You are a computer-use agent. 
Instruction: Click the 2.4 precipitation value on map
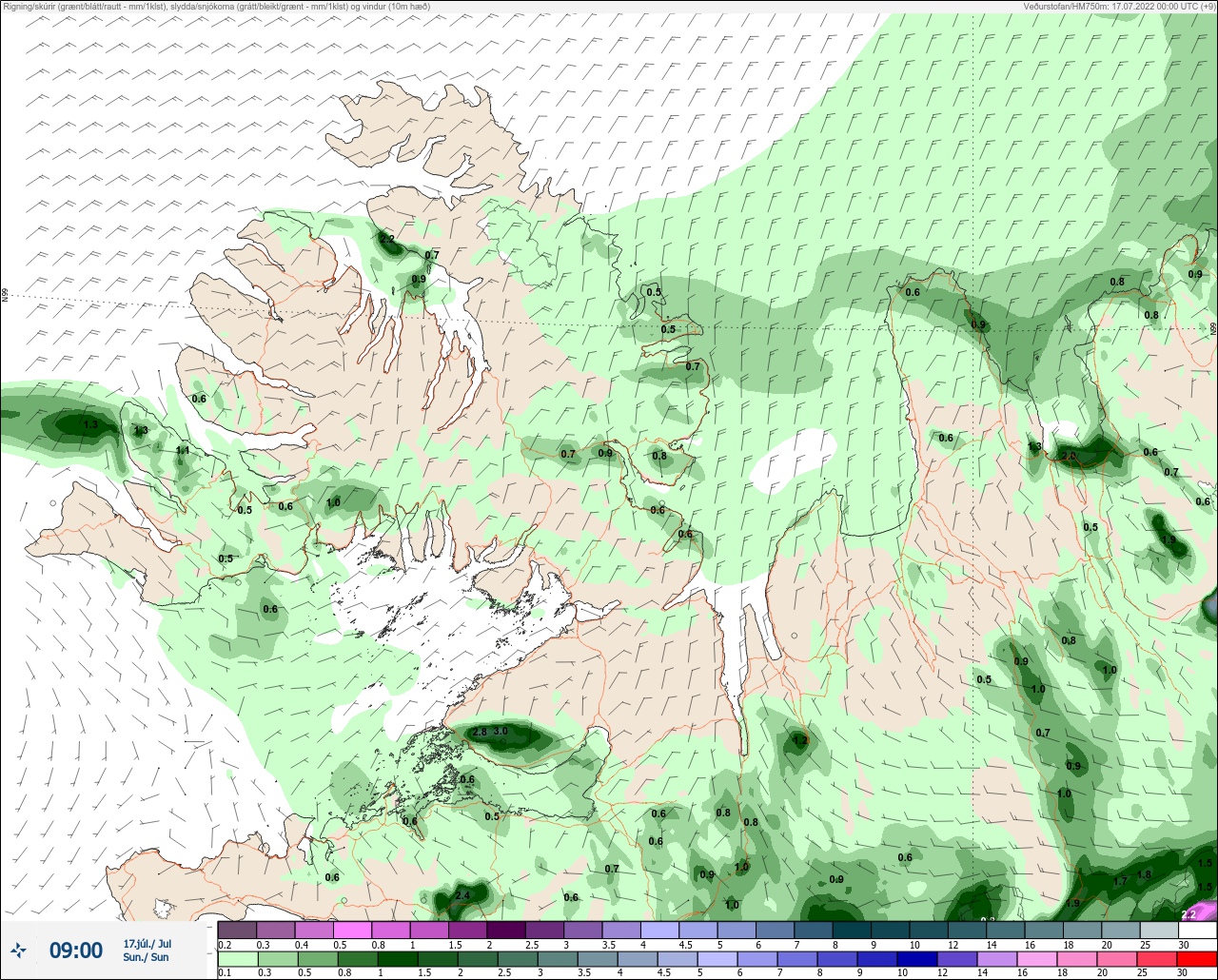(x=463, y=895)
